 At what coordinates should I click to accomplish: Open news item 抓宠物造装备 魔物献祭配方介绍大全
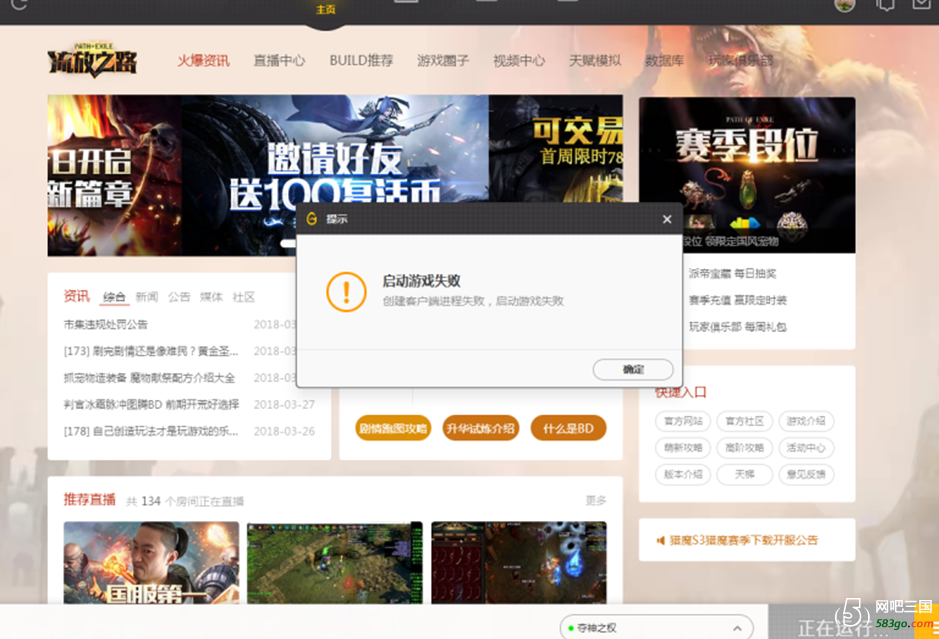tap(149, 378)
